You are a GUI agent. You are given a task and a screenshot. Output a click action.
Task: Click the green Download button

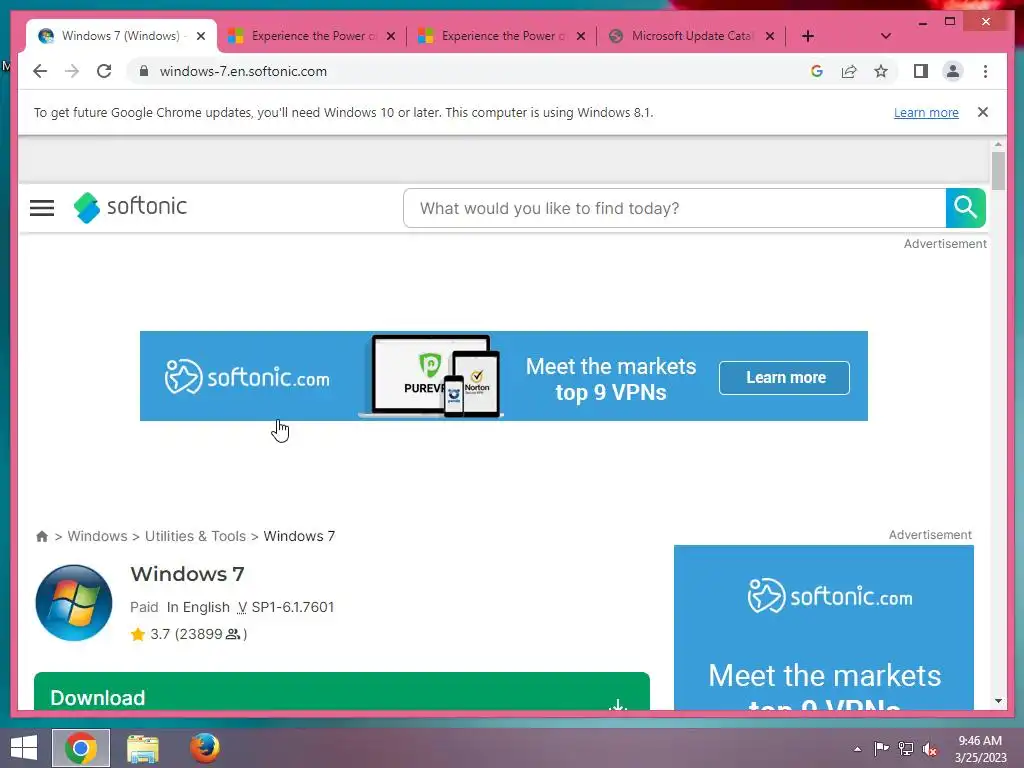pos(342,691)
